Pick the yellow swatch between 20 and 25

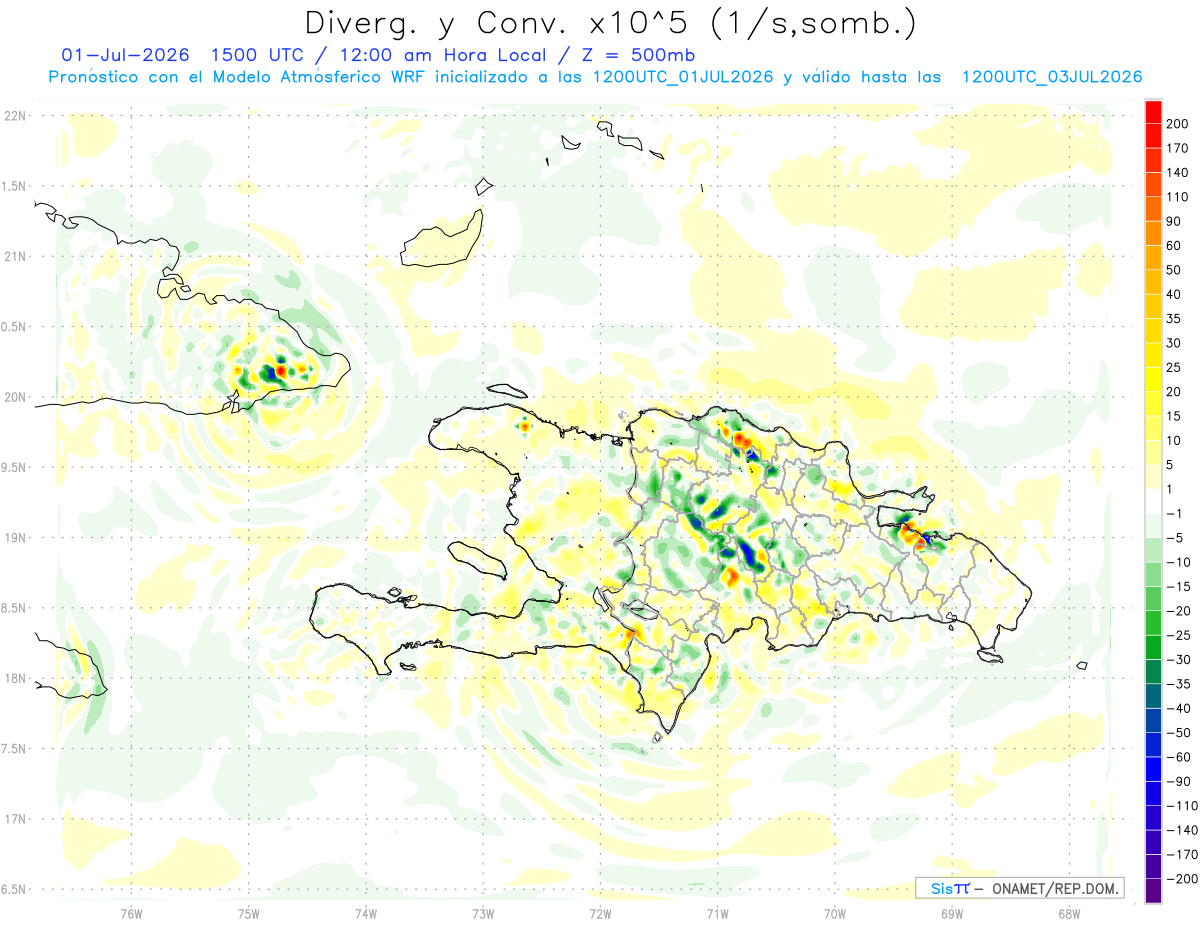(x=1153, y=380)
